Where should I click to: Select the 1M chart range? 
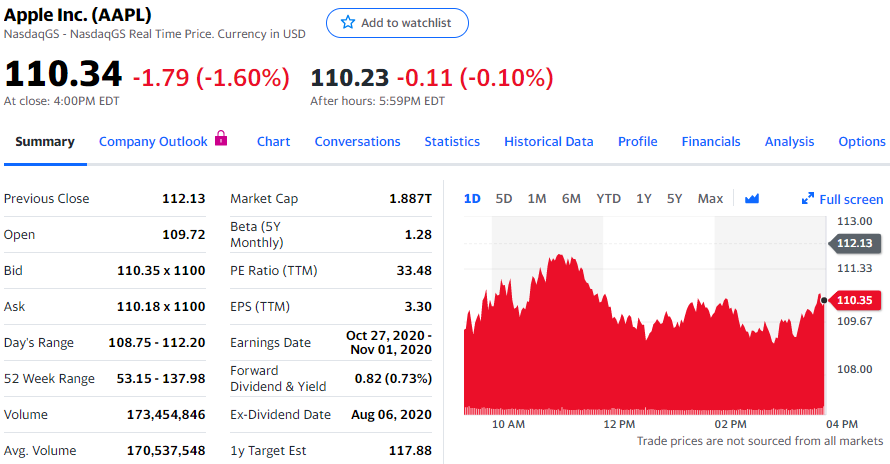536,198
